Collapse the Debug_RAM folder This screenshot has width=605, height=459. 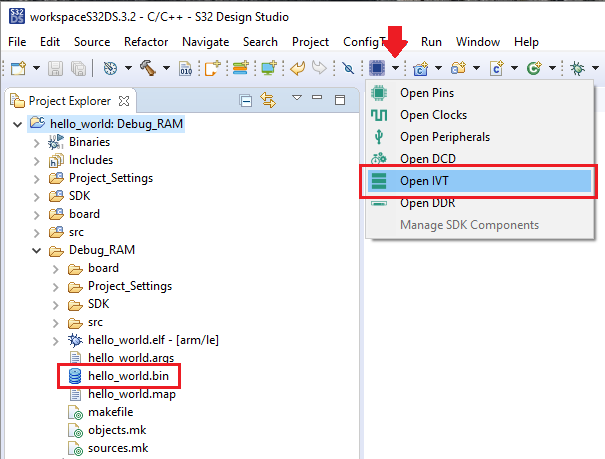(36, 250)
